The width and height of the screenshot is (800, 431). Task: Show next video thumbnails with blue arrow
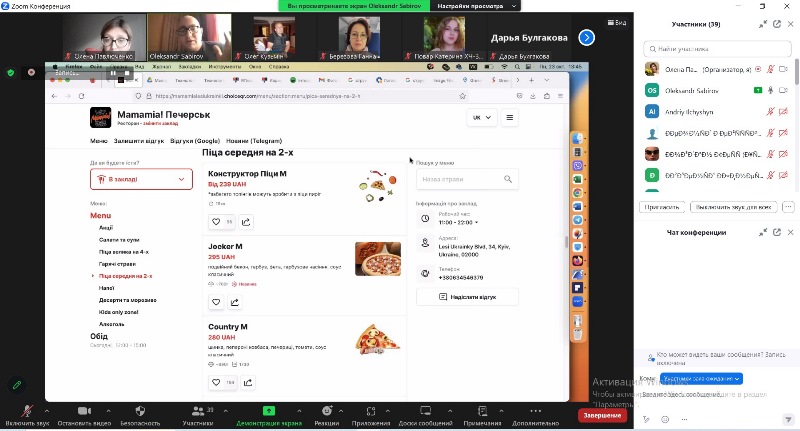point(587,38)
